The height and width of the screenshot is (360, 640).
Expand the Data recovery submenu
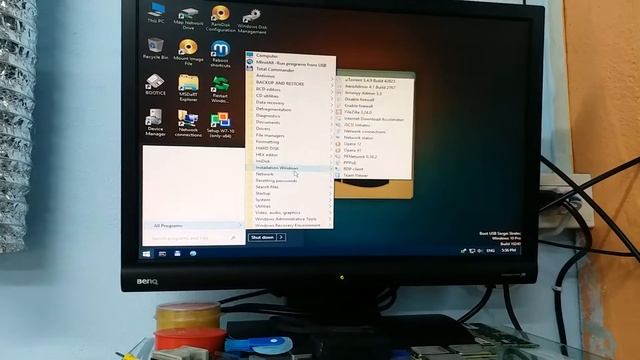[x=290, y=103]
